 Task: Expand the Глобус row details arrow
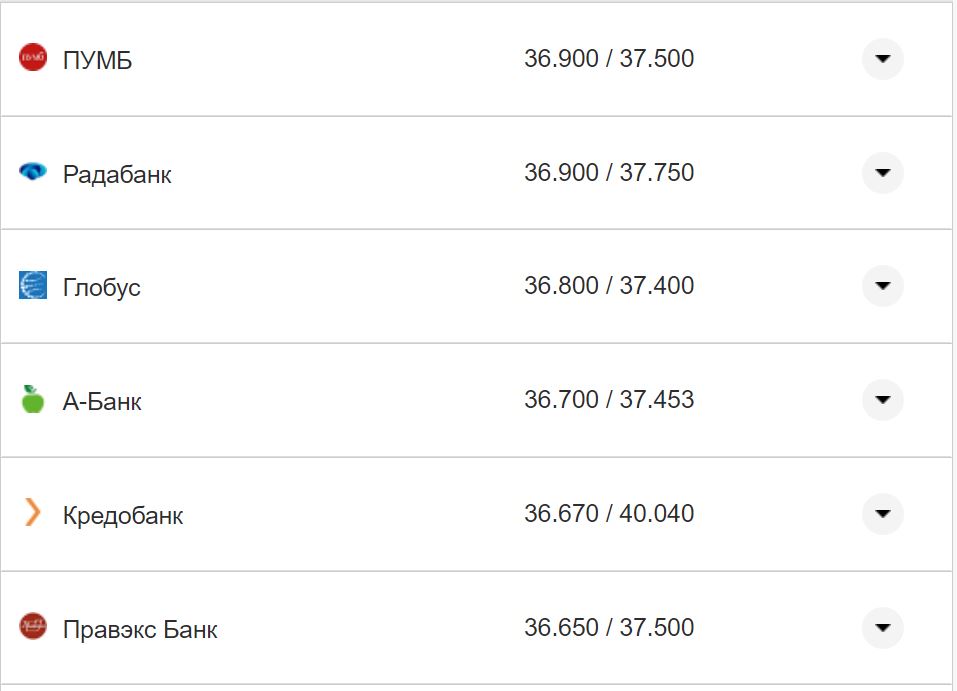[x=882, y=286]
